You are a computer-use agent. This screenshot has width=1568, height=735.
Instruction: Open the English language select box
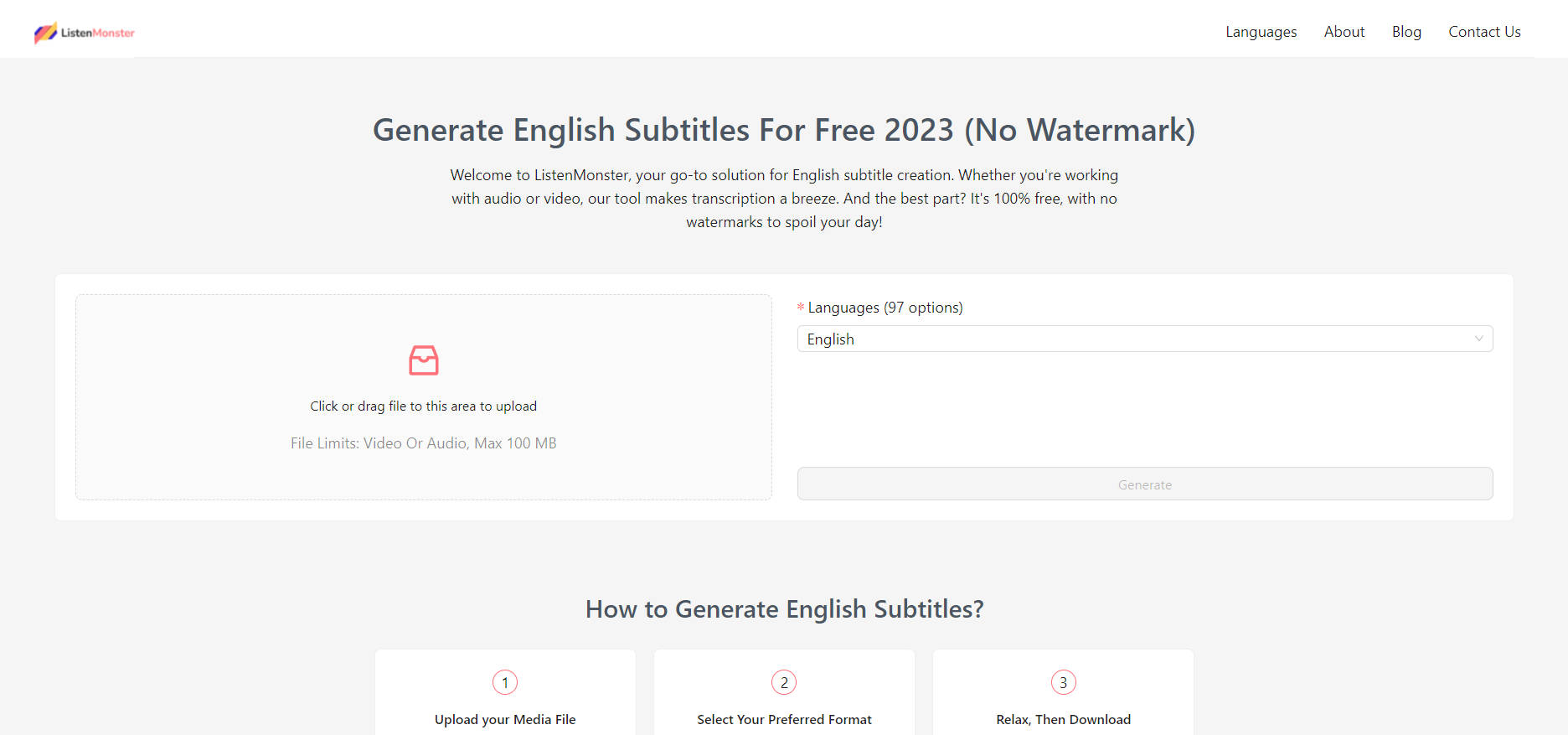pos(1143,339)
